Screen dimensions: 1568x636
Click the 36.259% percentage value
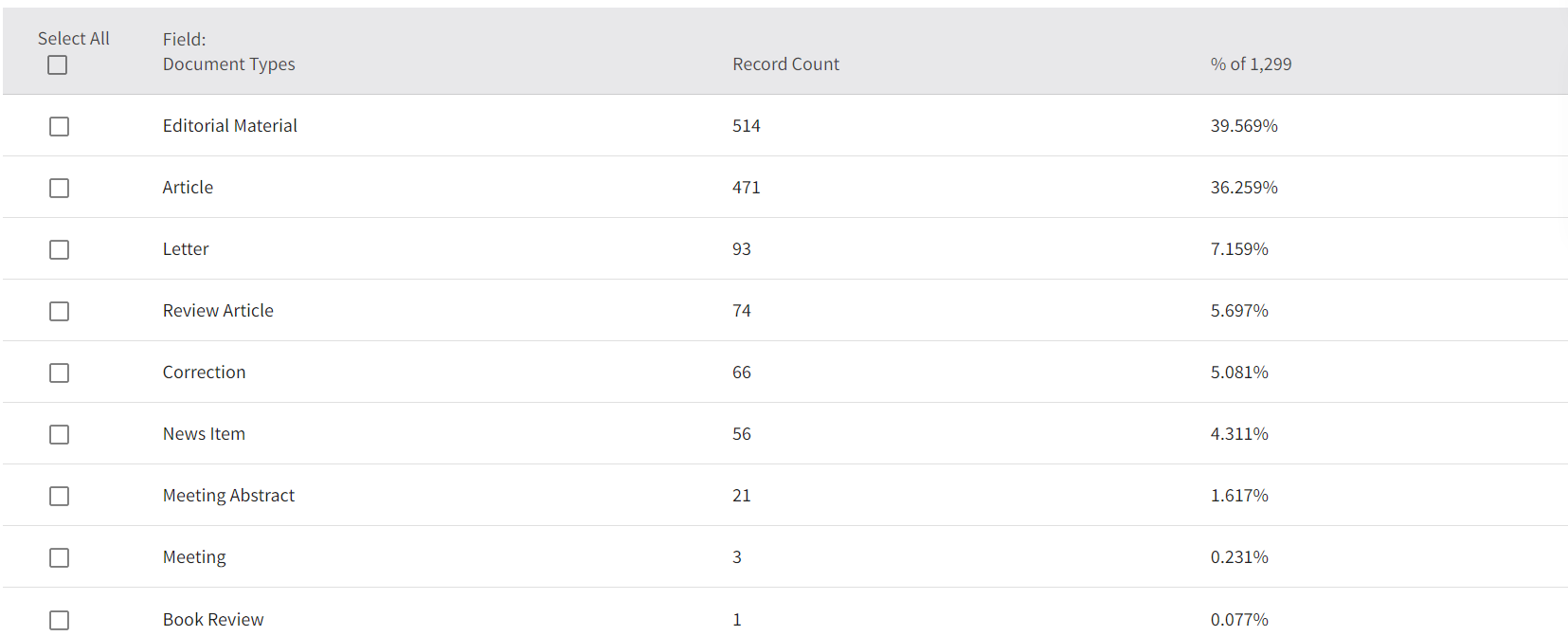tap(1243, 188)
